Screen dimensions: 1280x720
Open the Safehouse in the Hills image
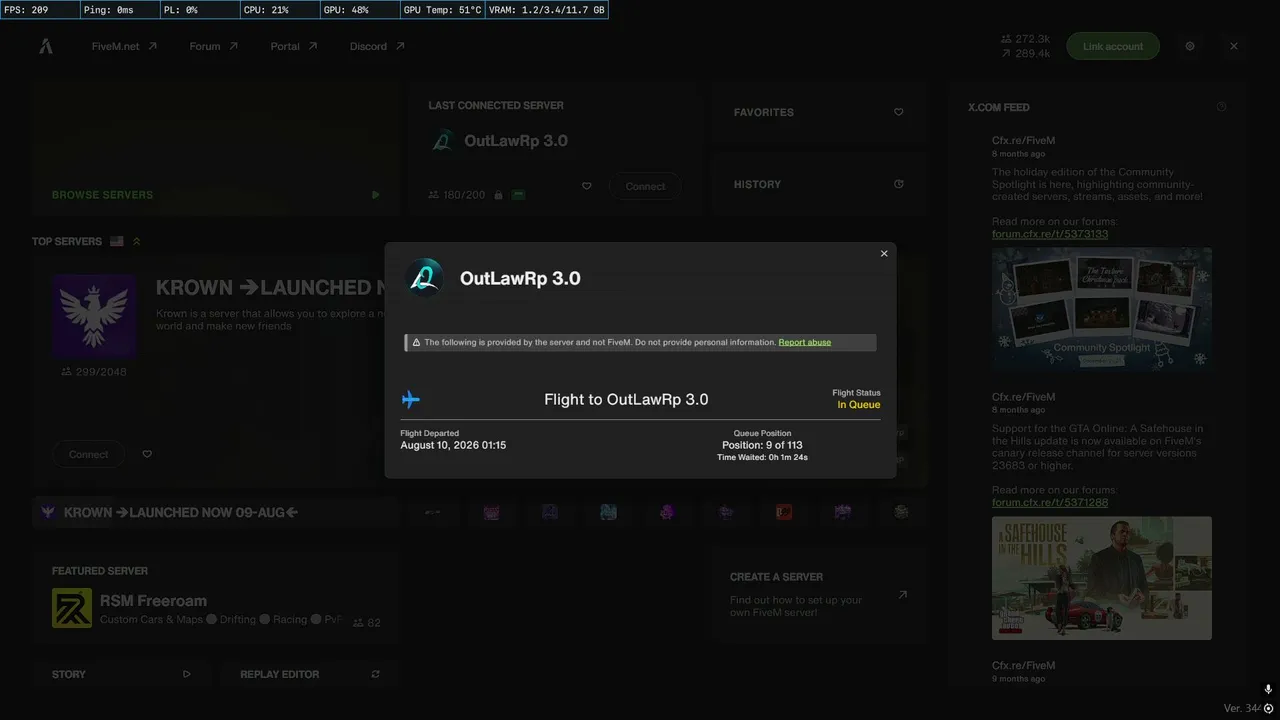coord(1102,578)
